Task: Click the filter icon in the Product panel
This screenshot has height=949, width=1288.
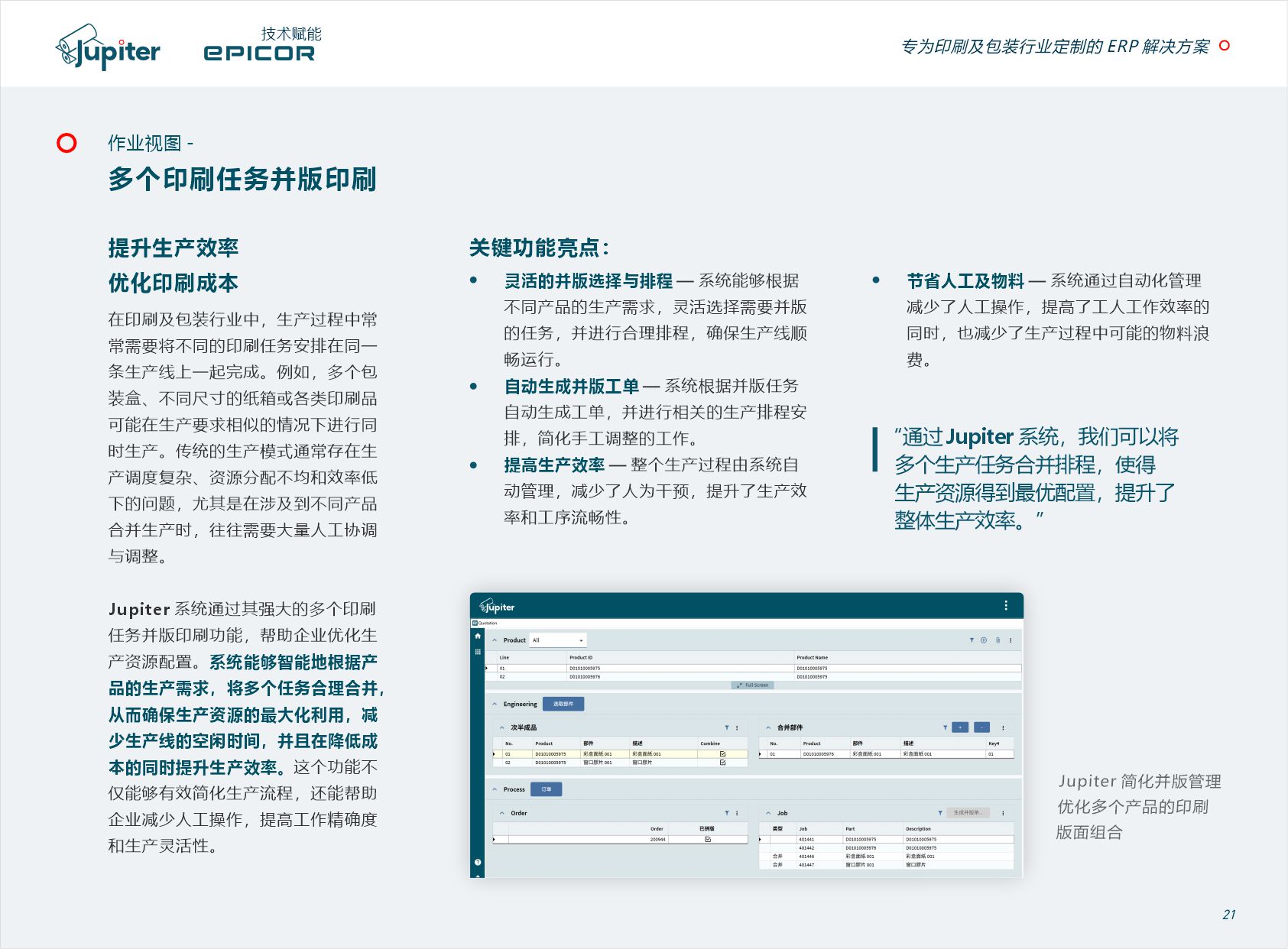Action: [972, 640]
